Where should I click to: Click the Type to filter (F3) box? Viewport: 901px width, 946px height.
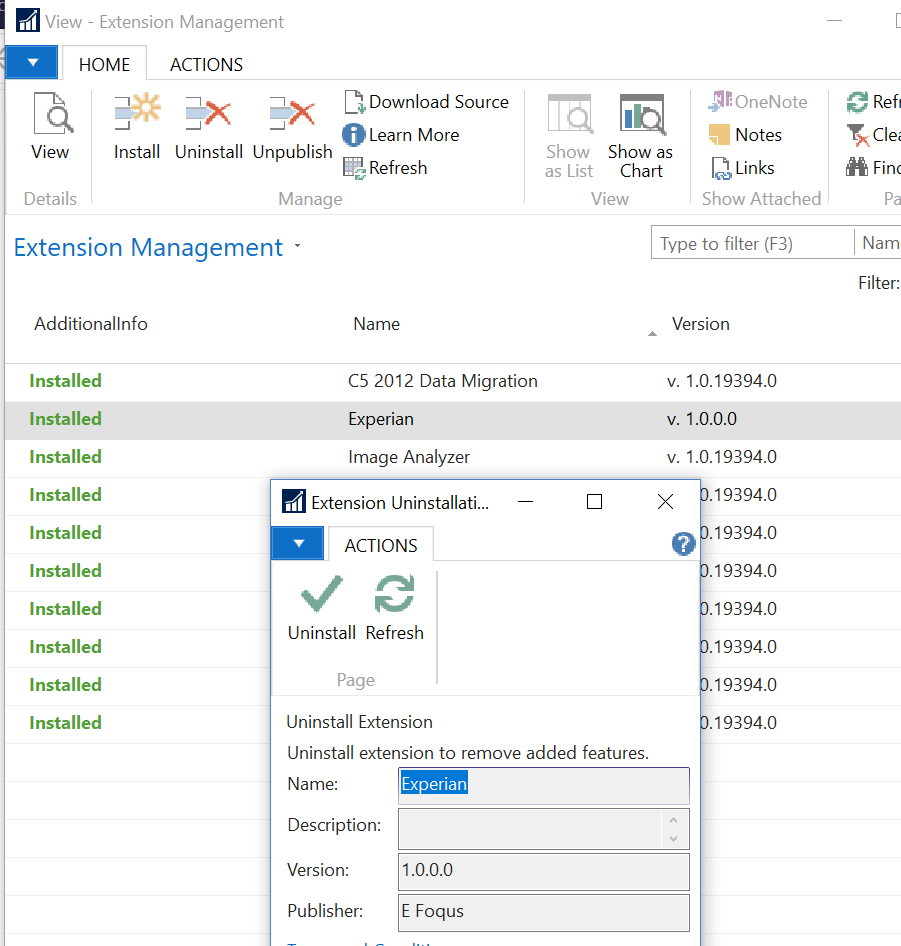753,243
